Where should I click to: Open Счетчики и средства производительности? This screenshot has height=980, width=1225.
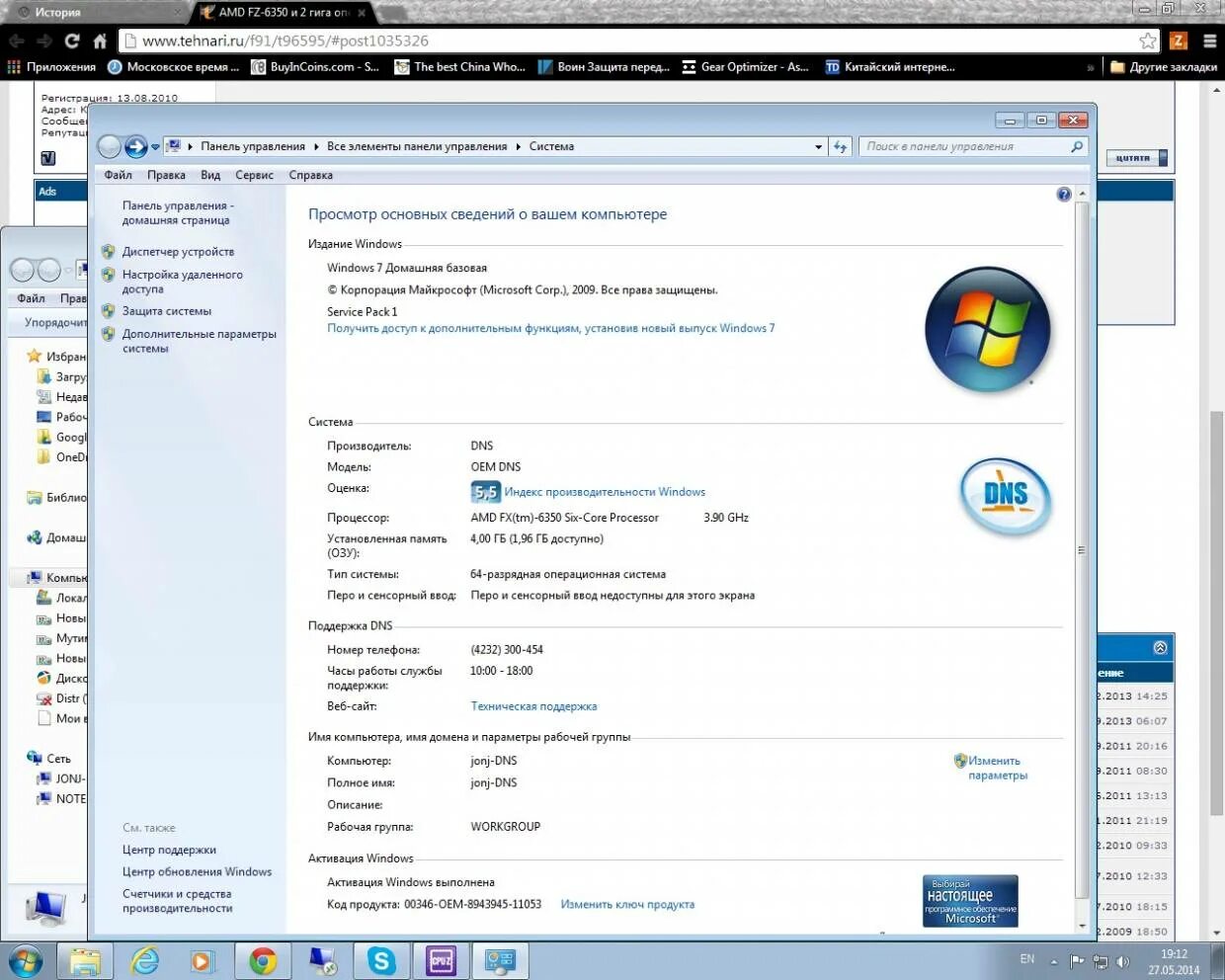click(x=177, y=901)
